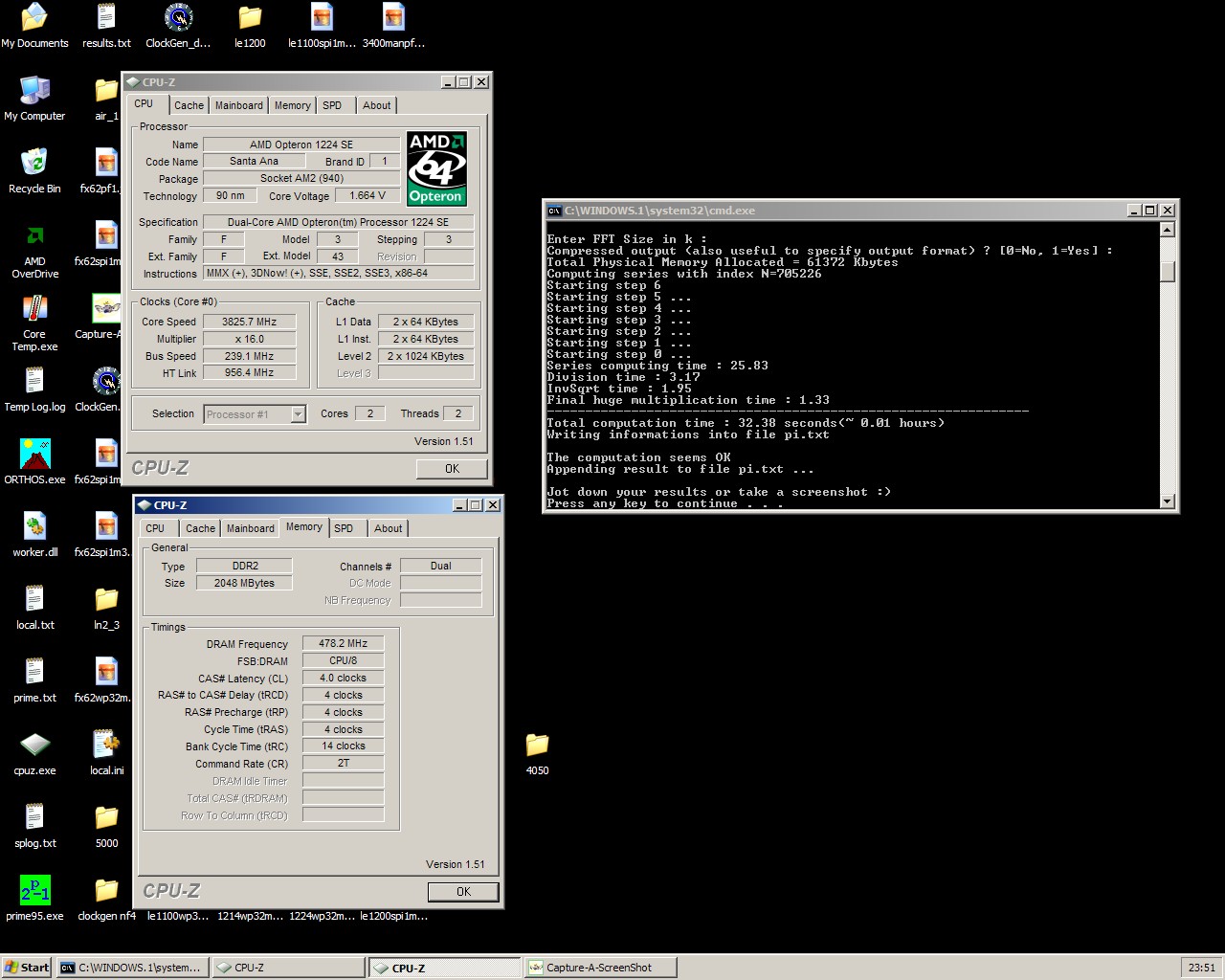Click the FSB:DRAM value CPU/8
The width and height of the screenshot is (1225, 980).
[343, 661]
